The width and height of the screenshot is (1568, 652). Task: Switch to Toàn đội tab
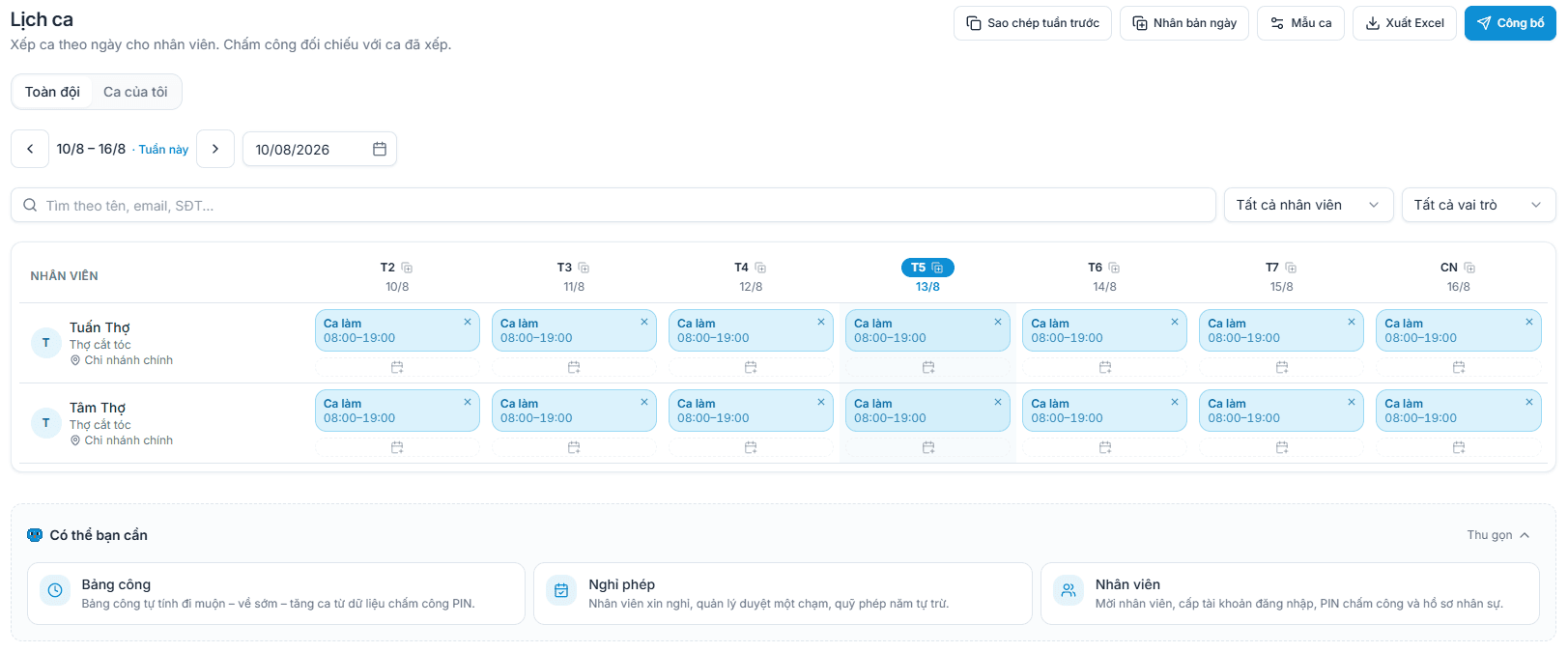pos(52,92)
